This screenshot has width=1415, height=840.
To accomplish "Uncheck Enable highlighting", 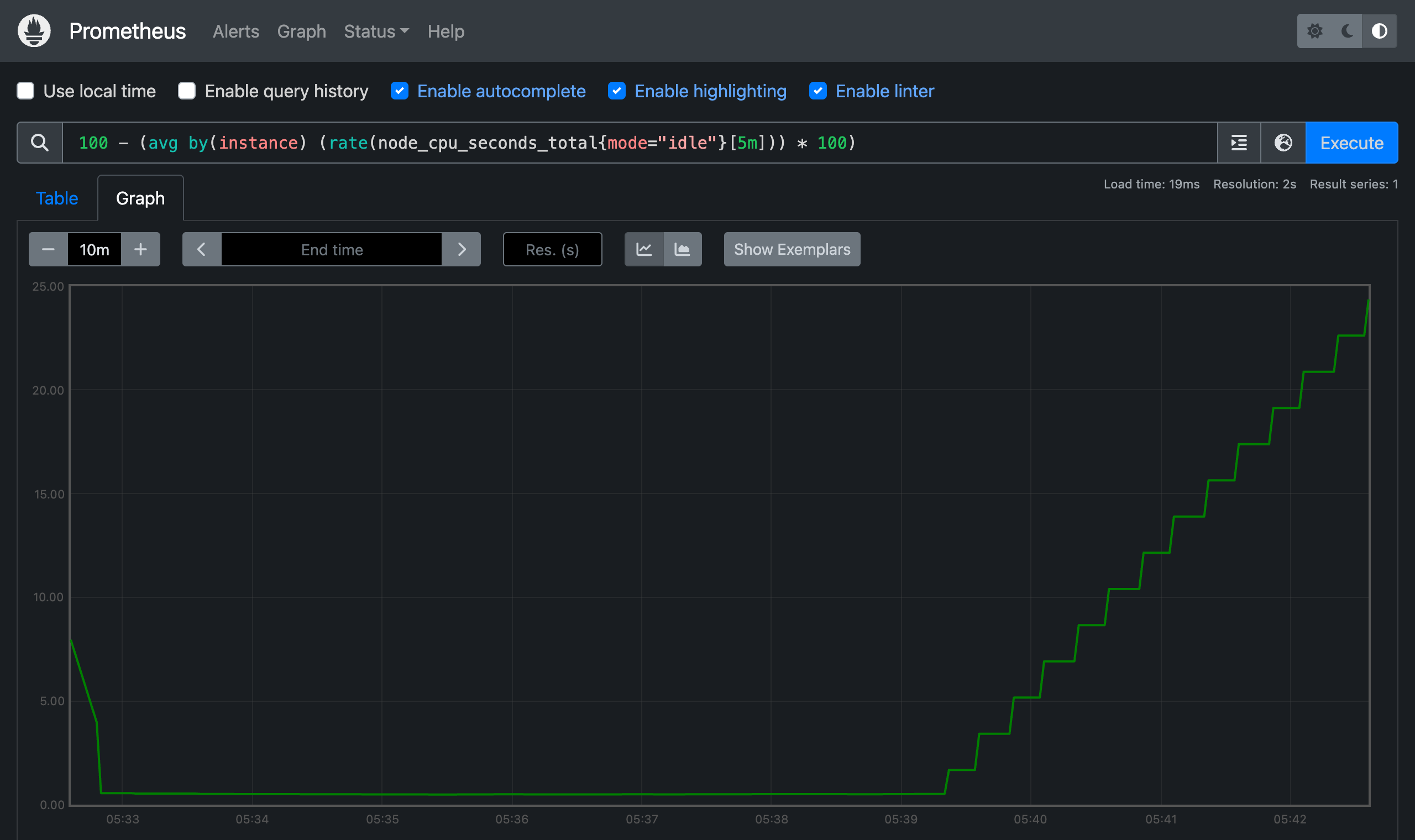I will click(x=617, y=91).
